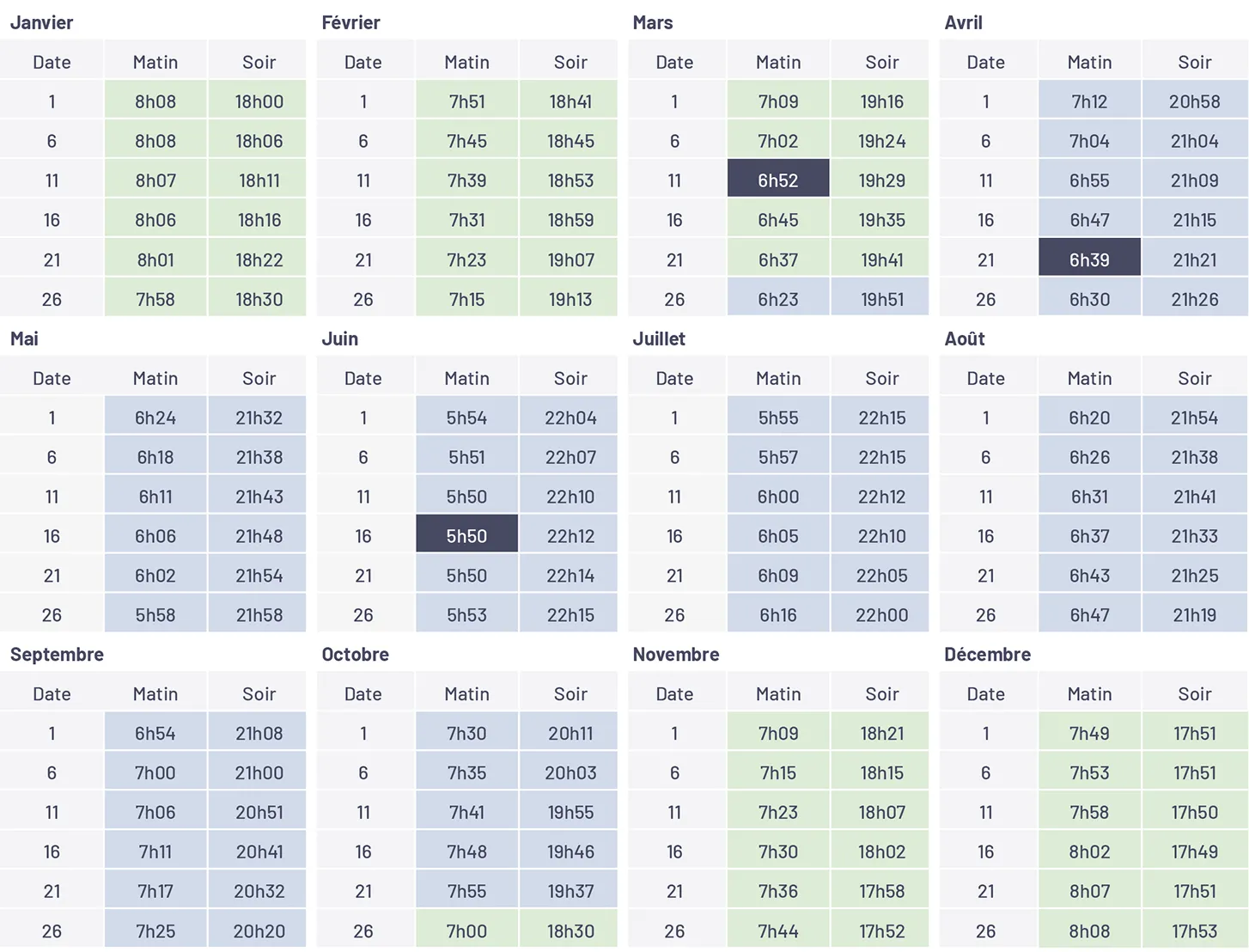Select the 17h52 evening cell in Novembre
This screenshot has height=952, width=1249.
tap(882, 931)
